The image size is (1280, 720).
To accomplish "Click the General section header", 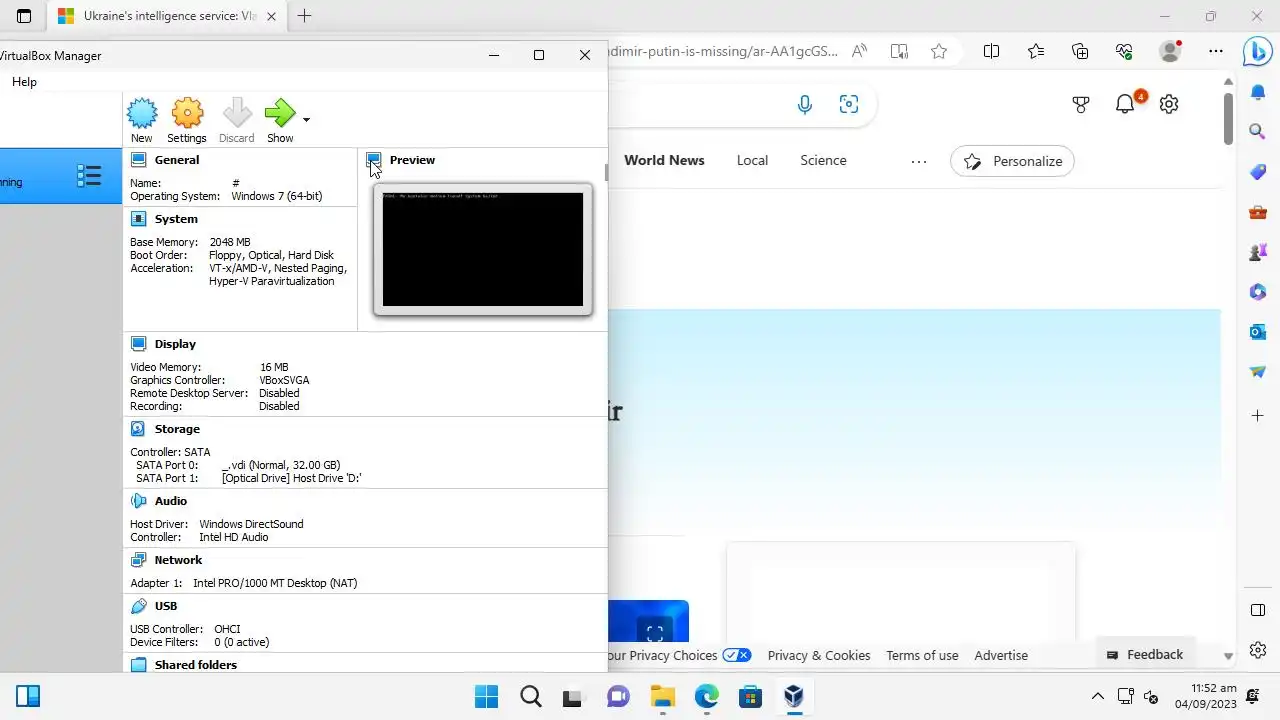I will point(176,160).
